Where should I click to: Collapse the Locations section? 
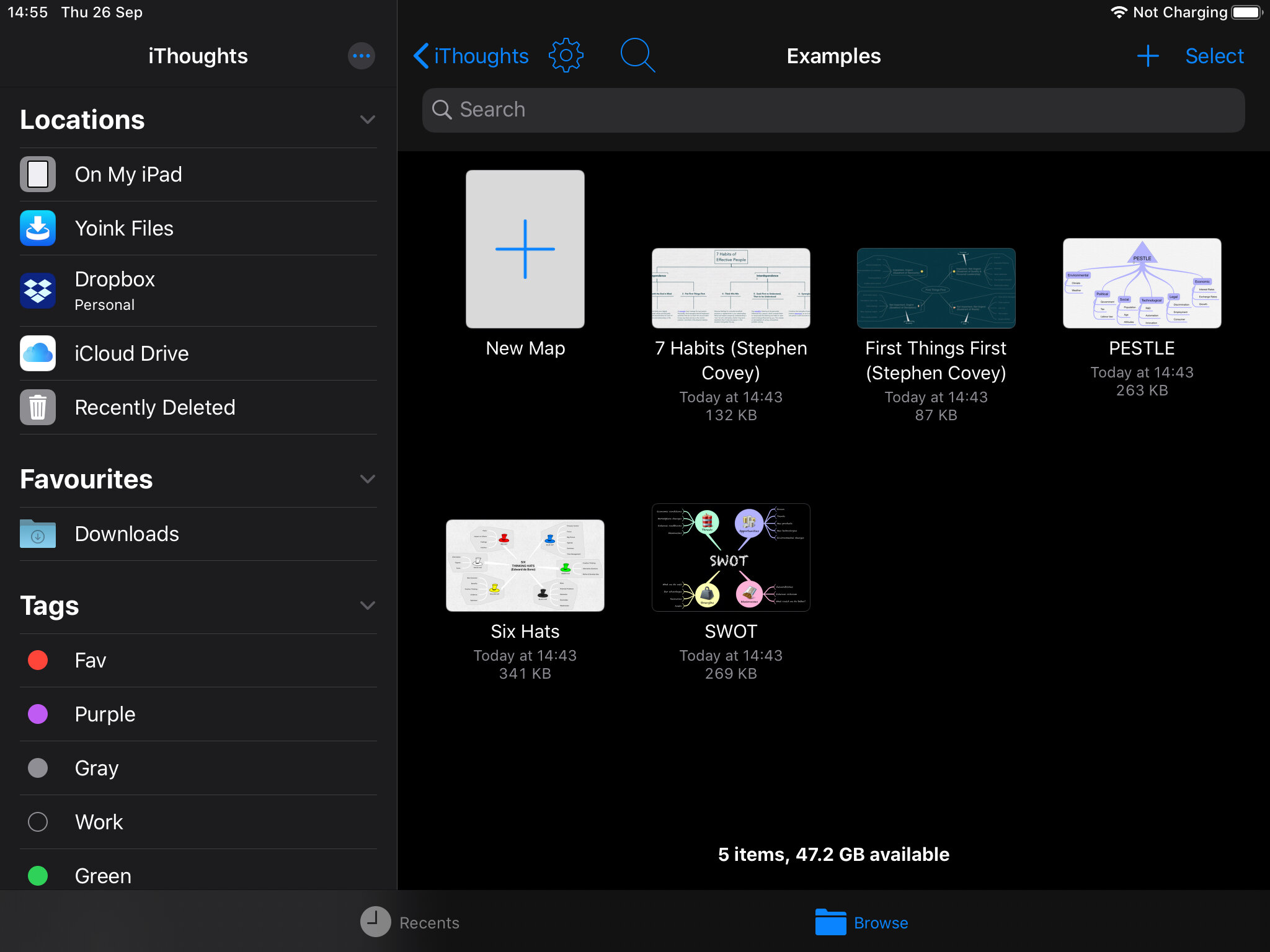pyautogui.click(x=368, y=120)
